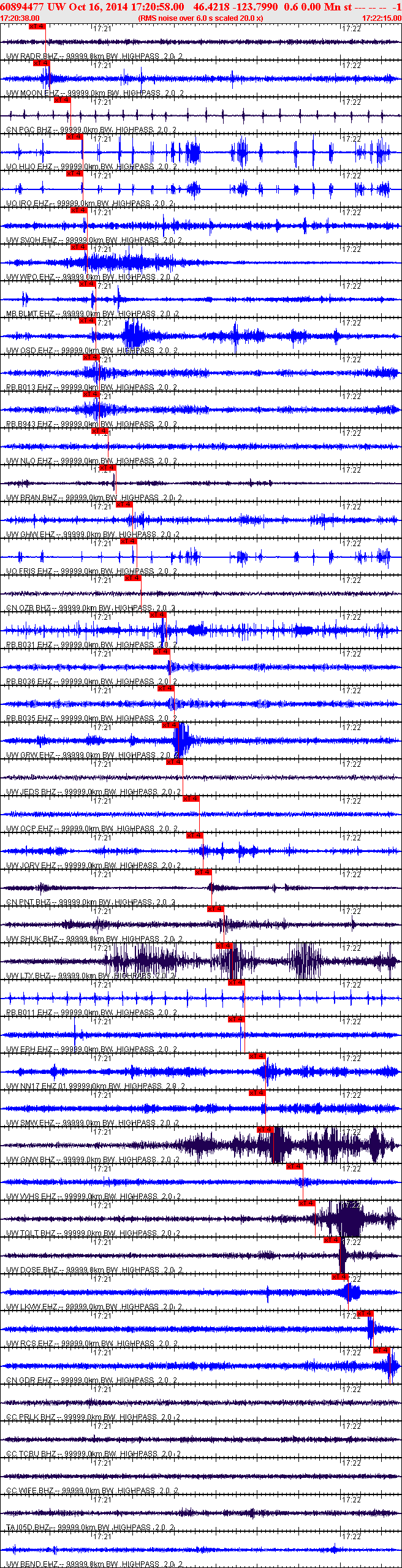This screenshot has height=1568, width=402.
Task: Select the UW BEND EHZ station label
Action: click(32, 1564)
